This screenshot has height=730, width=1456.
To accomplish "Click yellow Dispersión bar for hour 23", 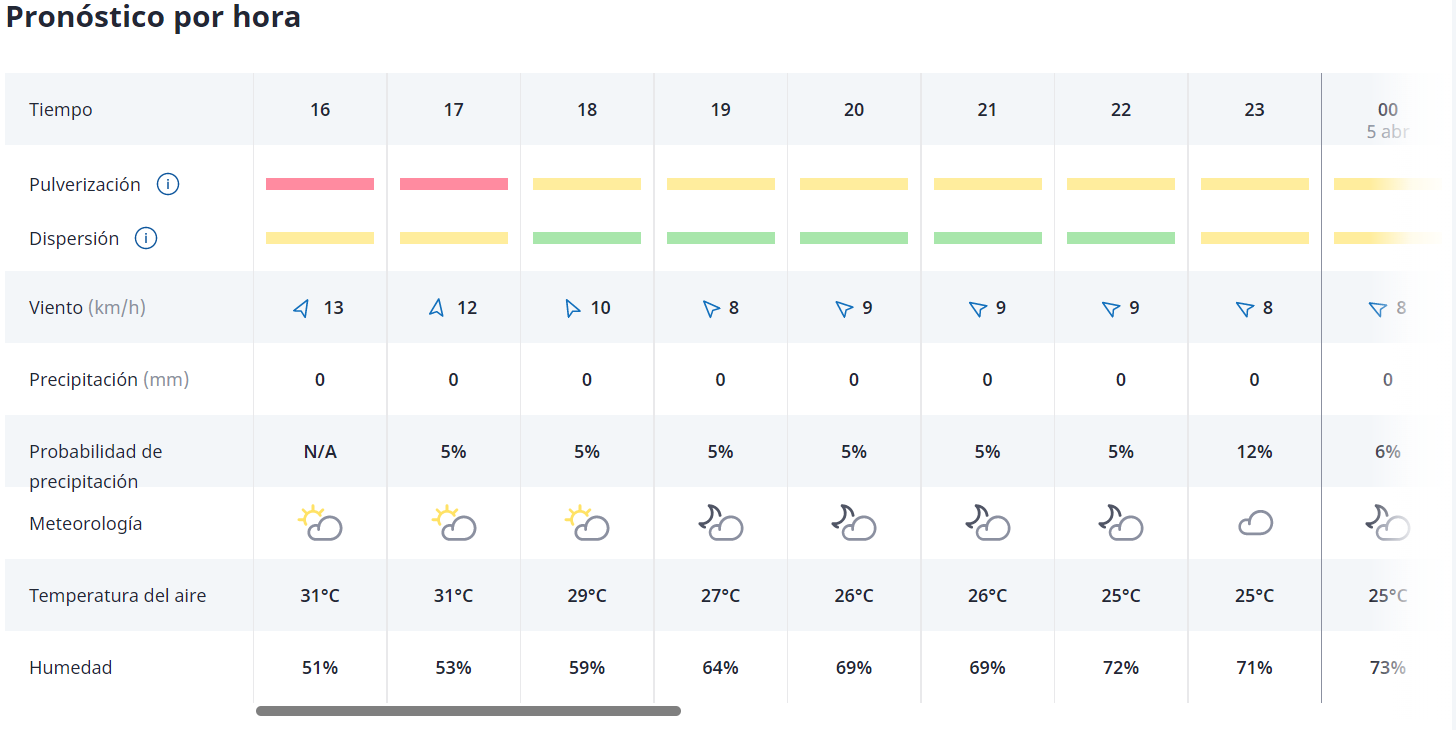I will point(1255,238).
